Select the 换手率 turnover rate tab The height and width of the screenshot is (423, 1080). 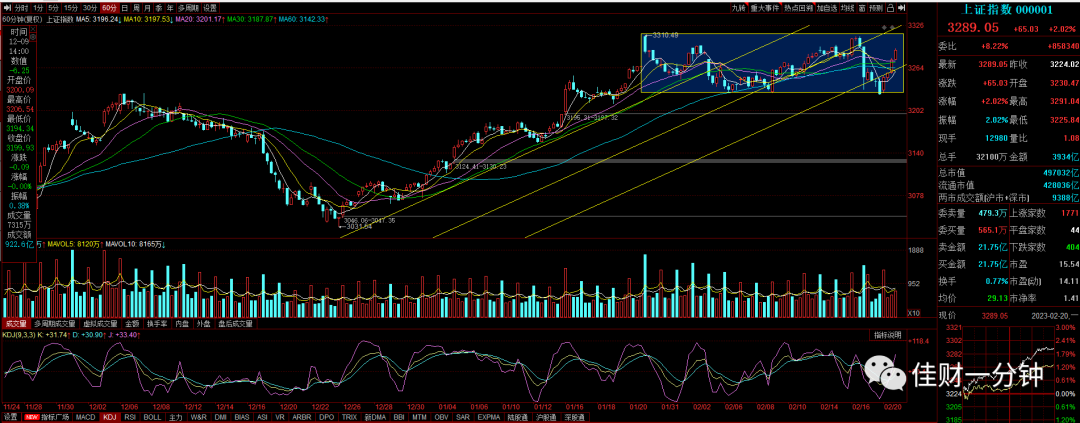click(x=158, y=322)
